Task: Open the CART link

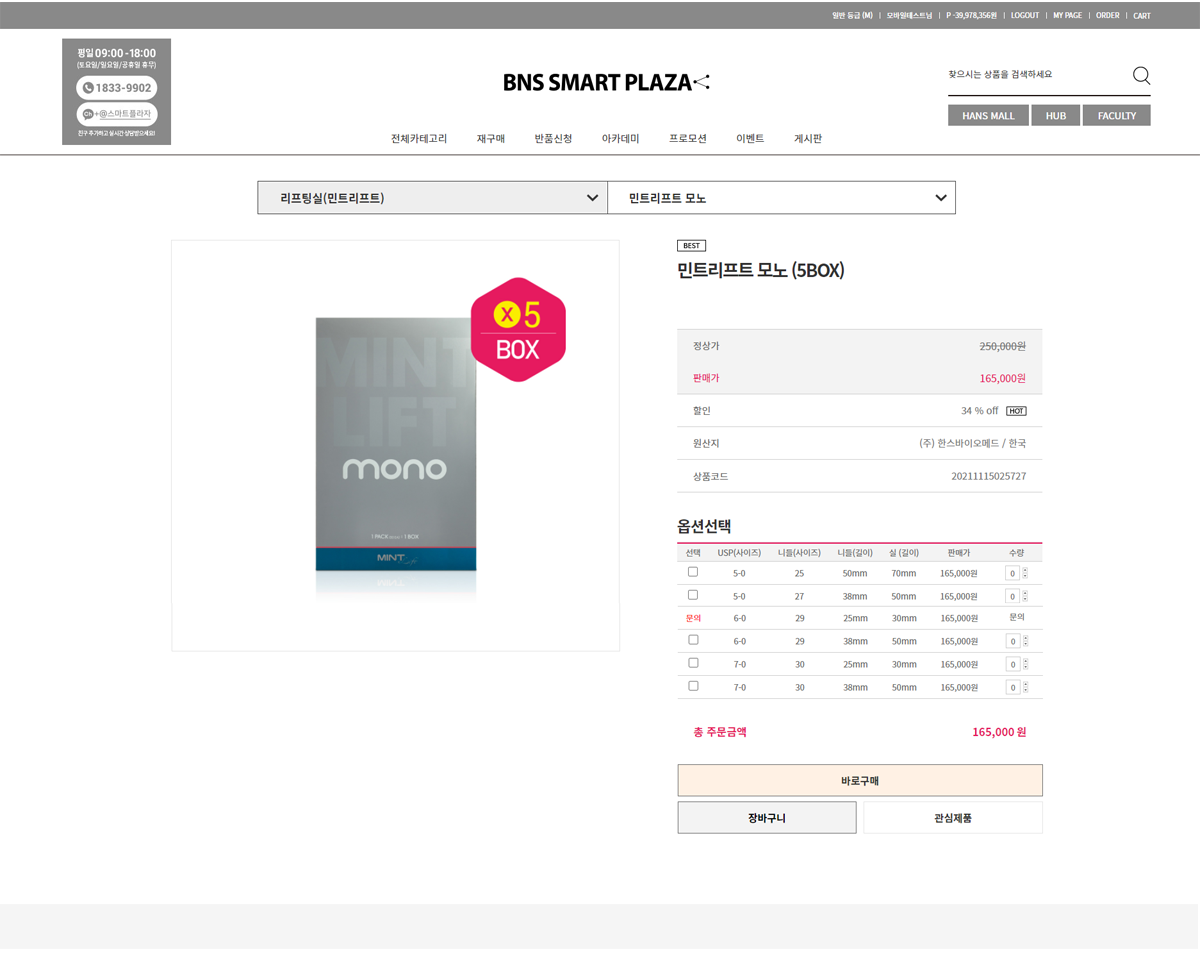Action: pyautogui.click(x=1142, y=16)
